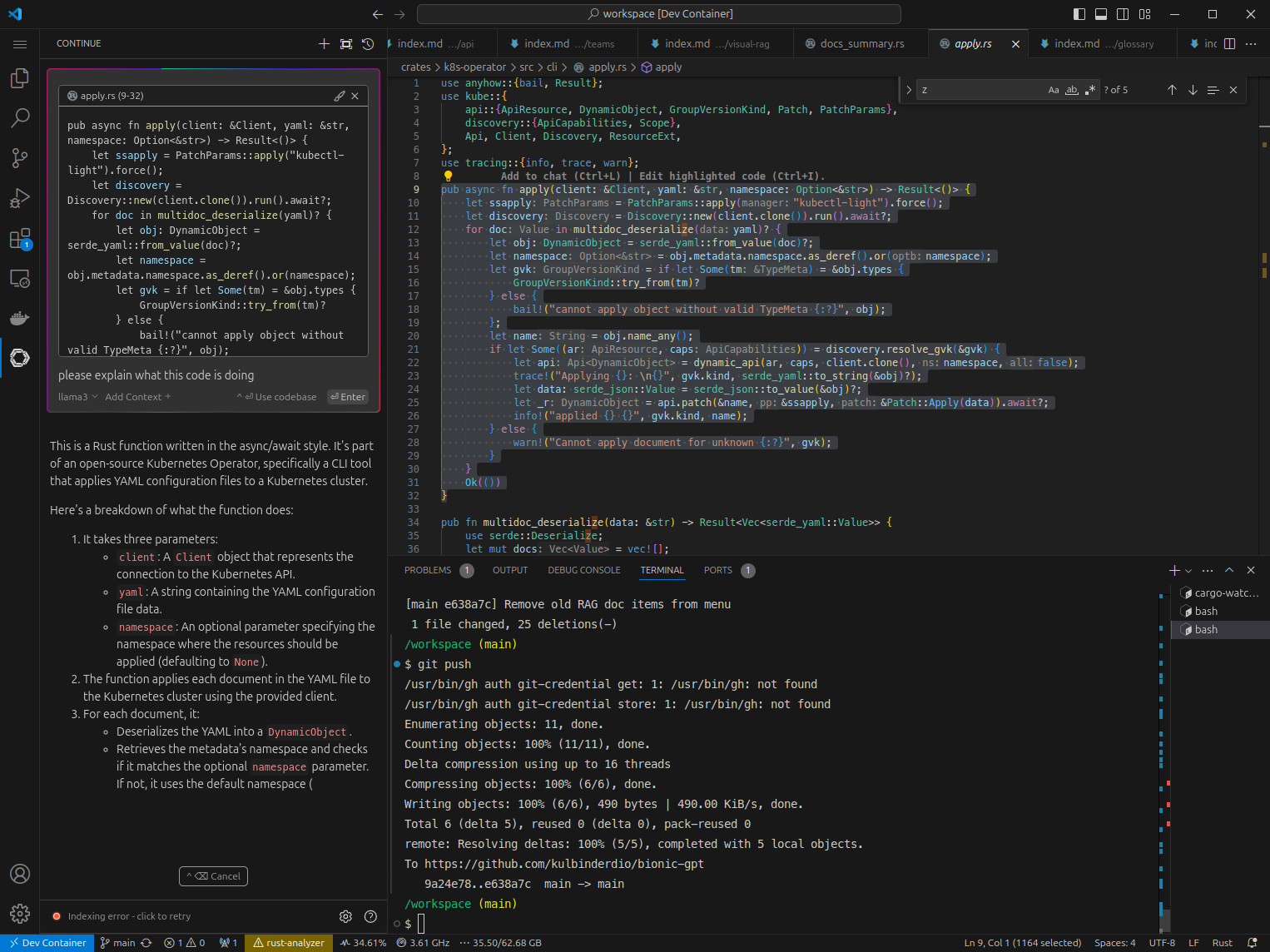Toggle Match Whole Word in find widget

tap(1072, 90)
